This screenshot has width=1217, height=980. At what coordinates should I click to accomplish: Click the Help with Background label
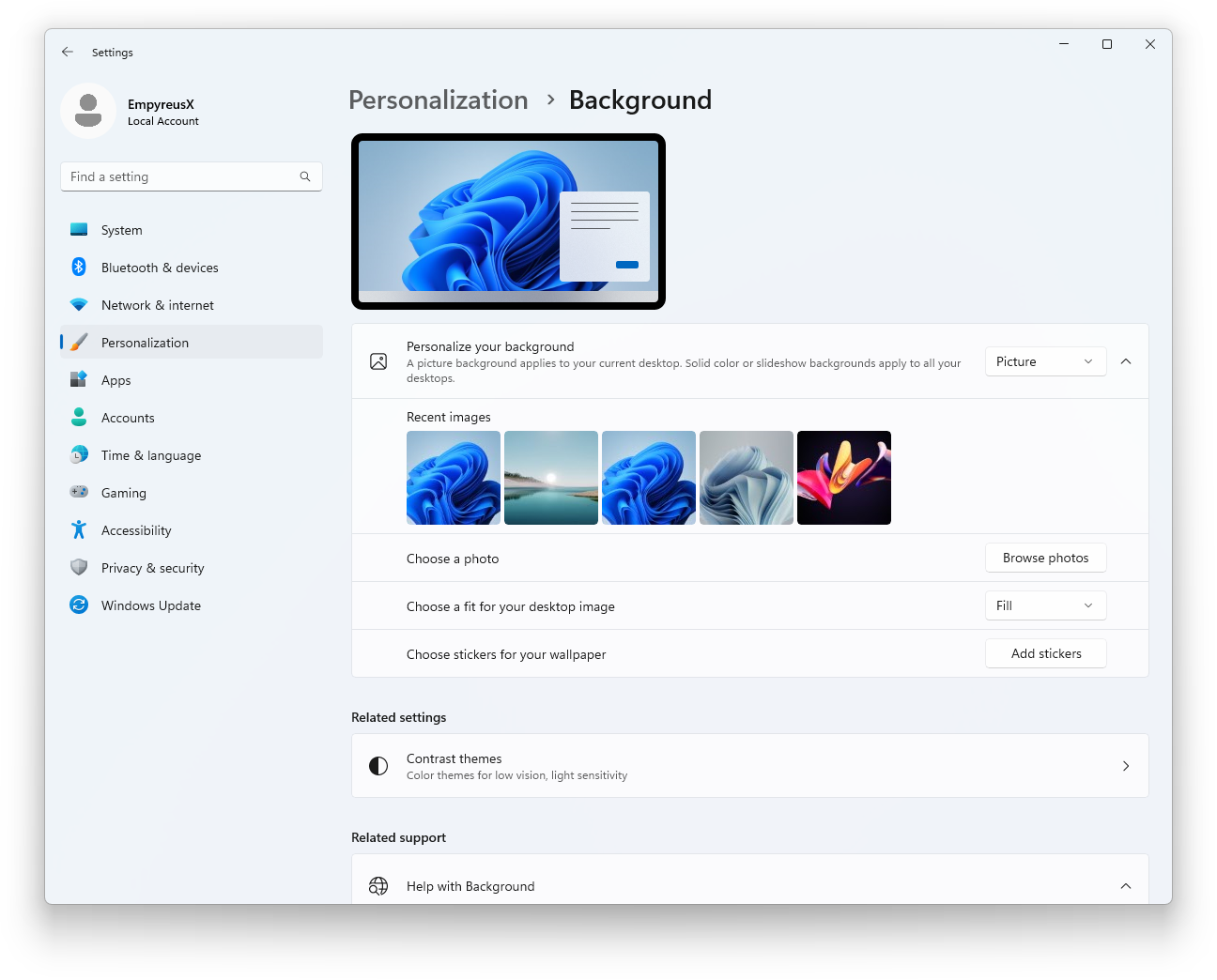(x=470, y=886)
